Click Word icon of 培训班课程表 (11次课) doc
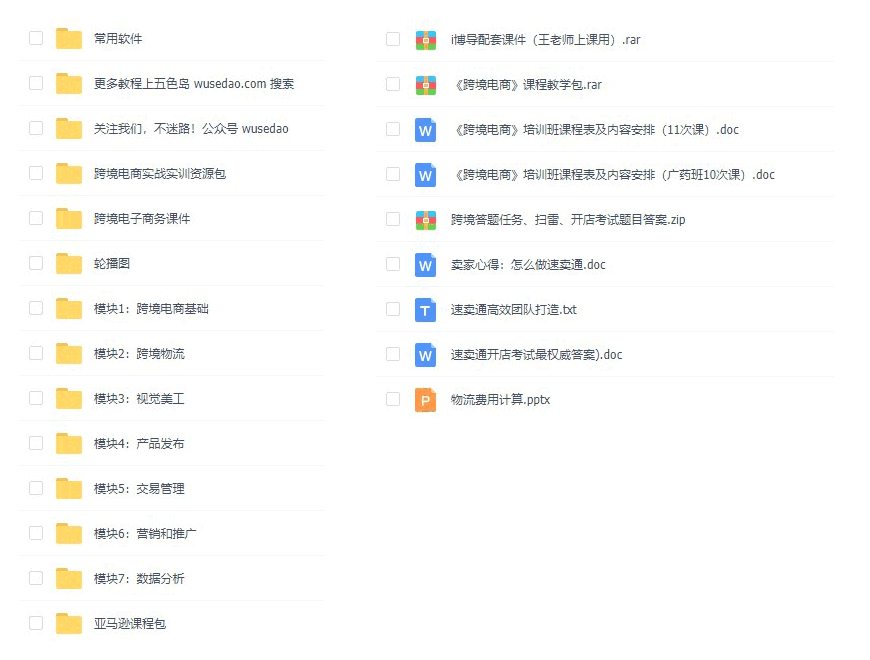The width and height of the screenshot is (870, 660). 426,130
